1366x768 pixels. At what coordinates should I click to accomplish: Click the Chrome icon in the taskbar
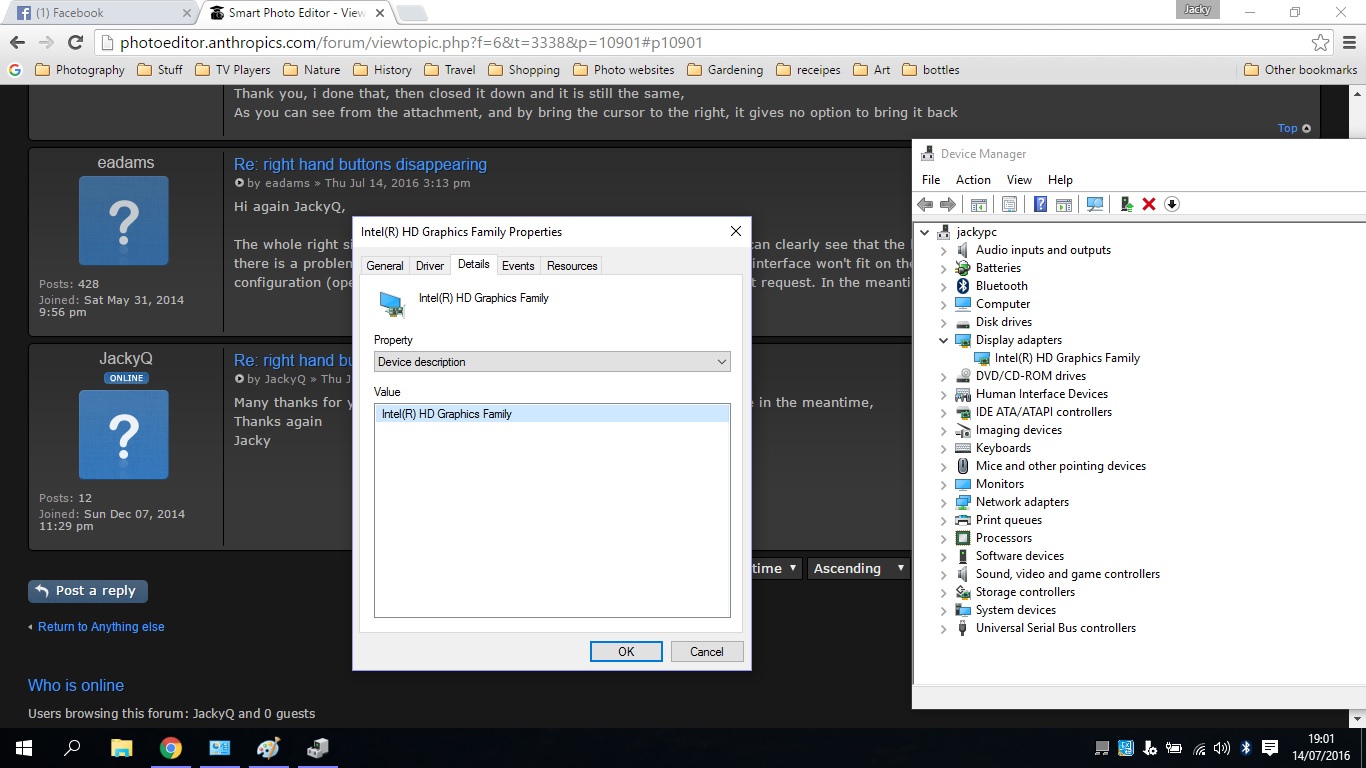click(170, 748)
